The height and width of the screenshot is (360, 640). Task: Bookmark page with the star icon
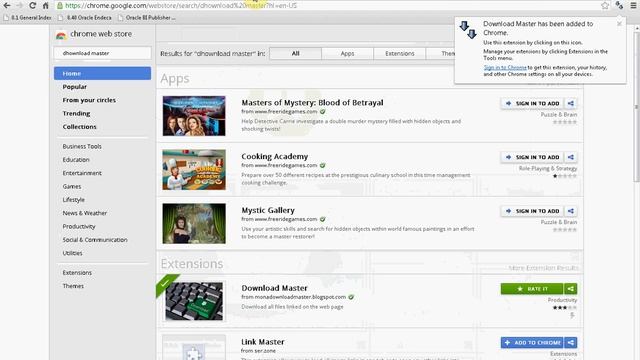tap(605, 5)
